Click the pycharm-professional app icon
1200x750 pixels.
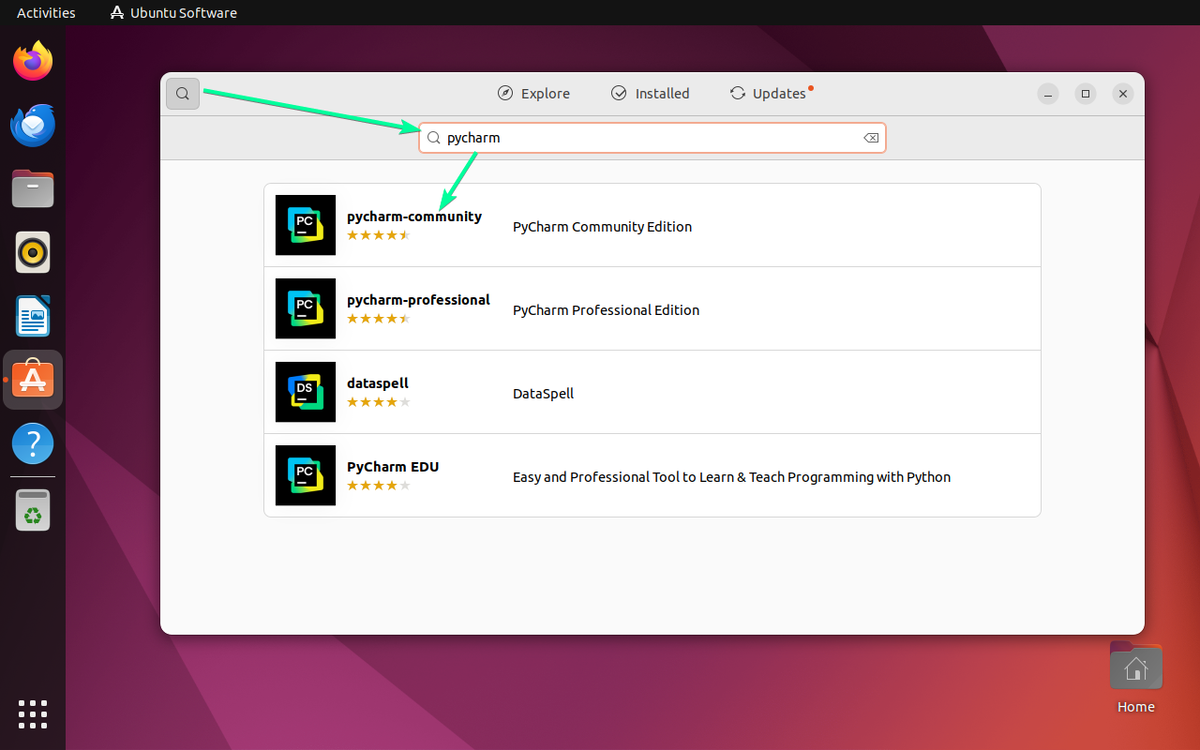point(305,308)
